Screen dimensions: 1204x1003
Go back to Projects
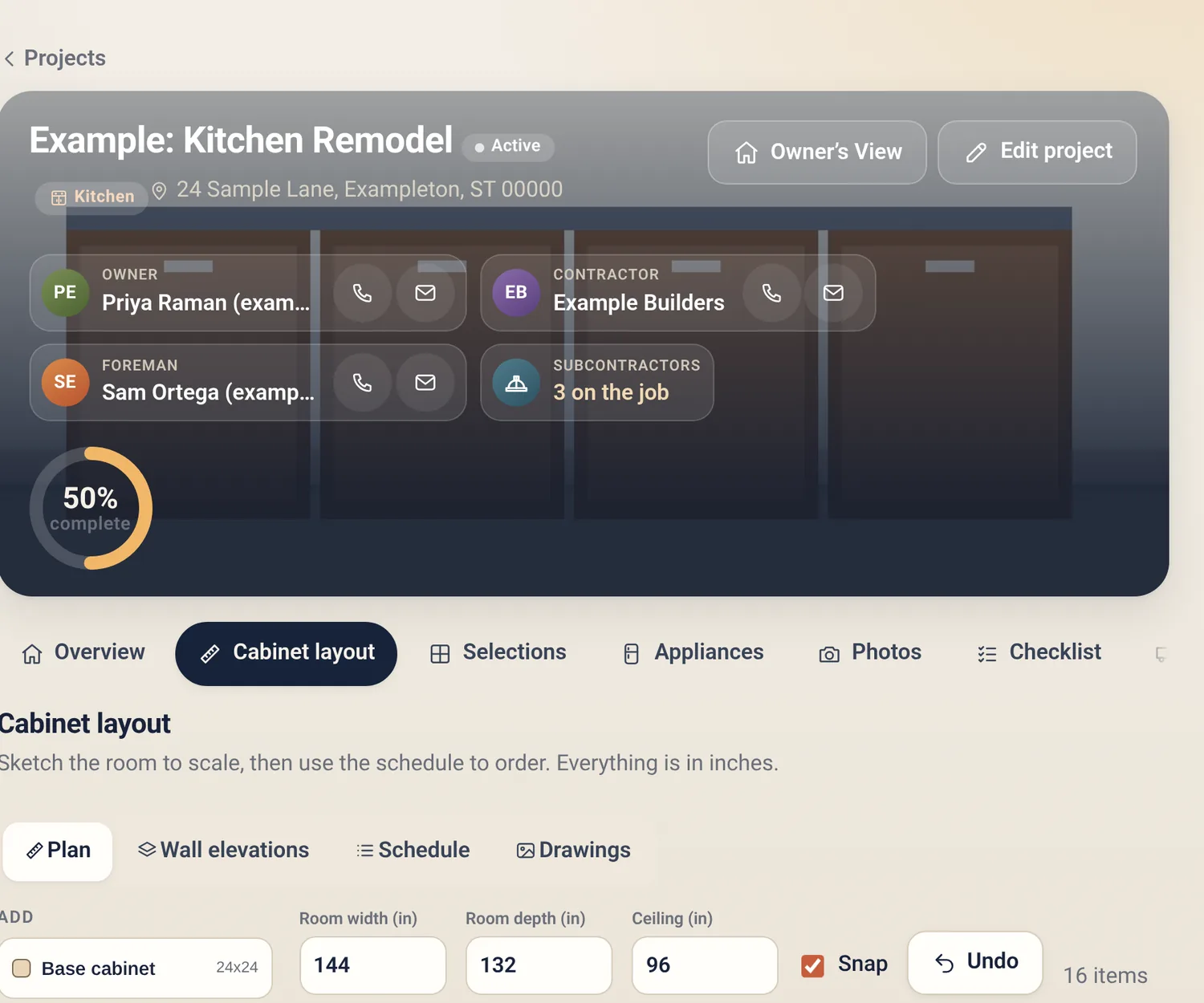55,59
